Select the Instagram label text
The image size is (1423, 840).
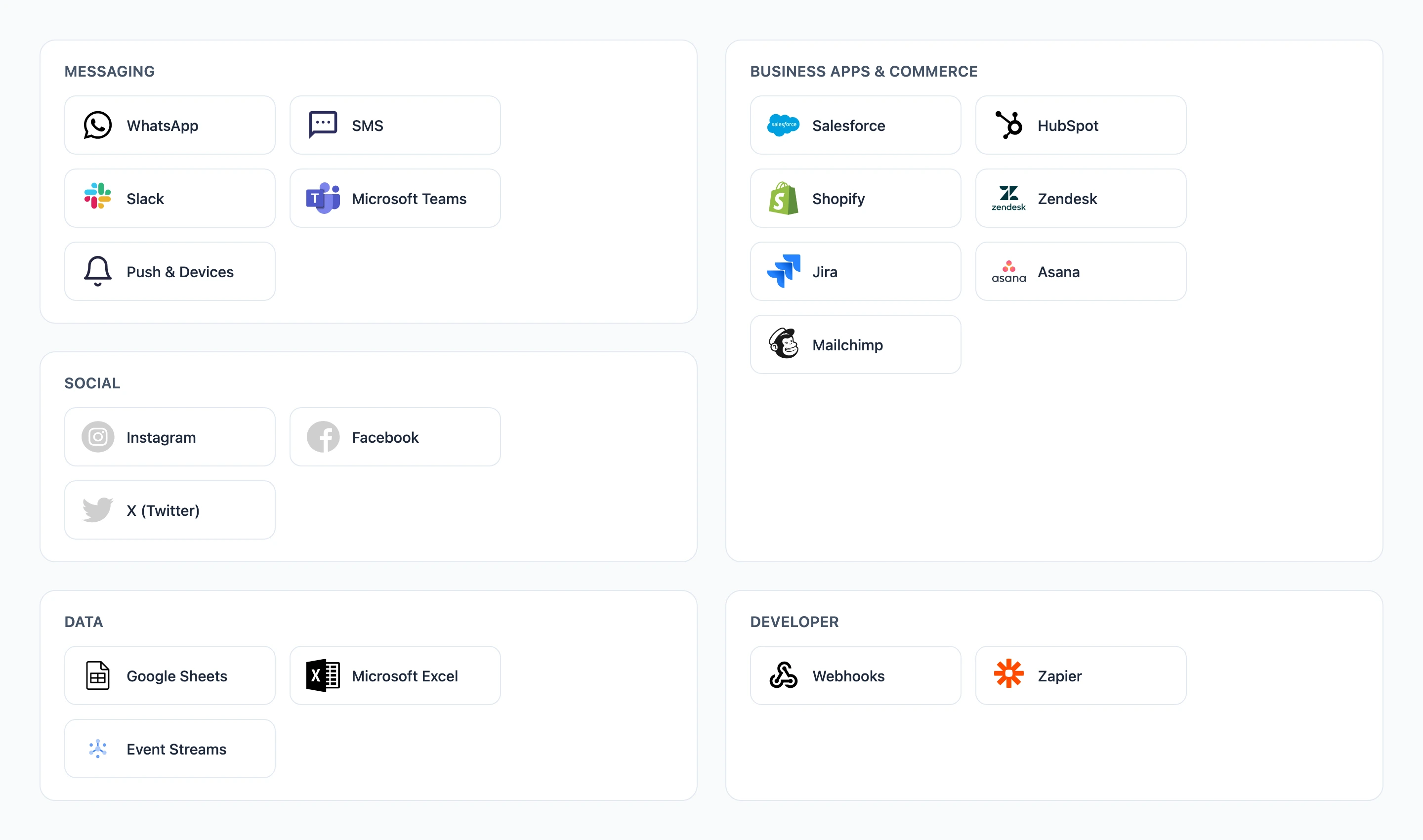161,438
